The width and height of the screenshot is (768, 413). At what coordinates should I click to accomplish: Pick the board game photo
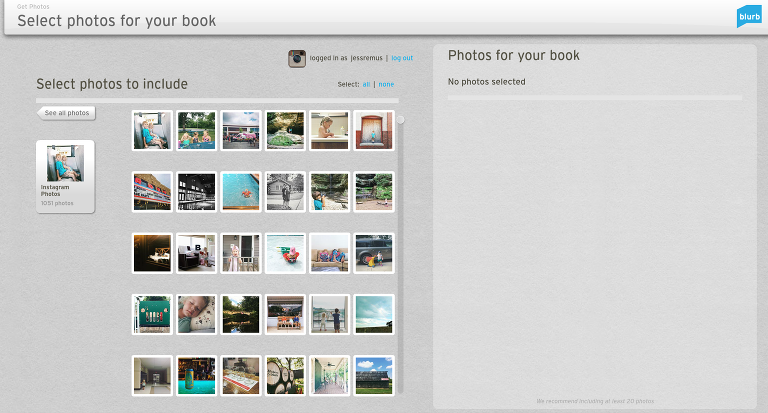(241, 375)
